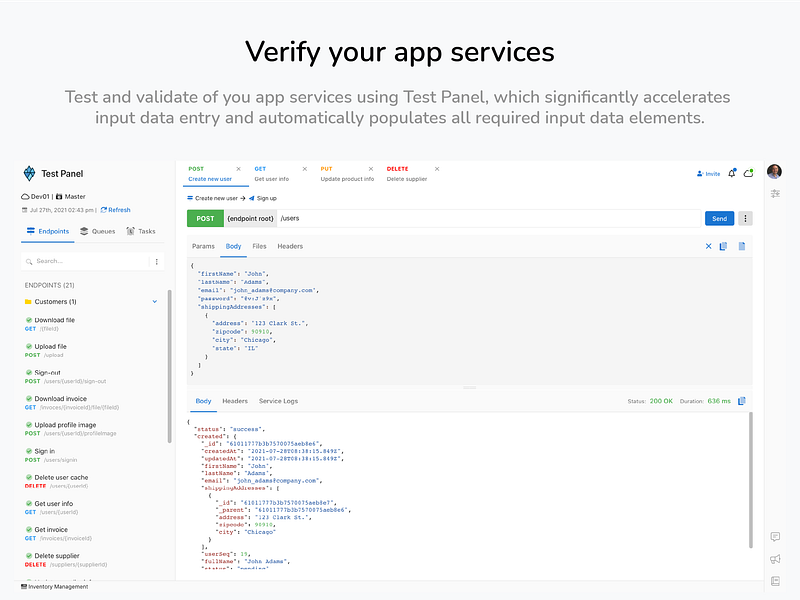Click the Customers folder icon
The width and height of the screenshot is (800, 600).
pyautogui.click(x=28, y=302)
